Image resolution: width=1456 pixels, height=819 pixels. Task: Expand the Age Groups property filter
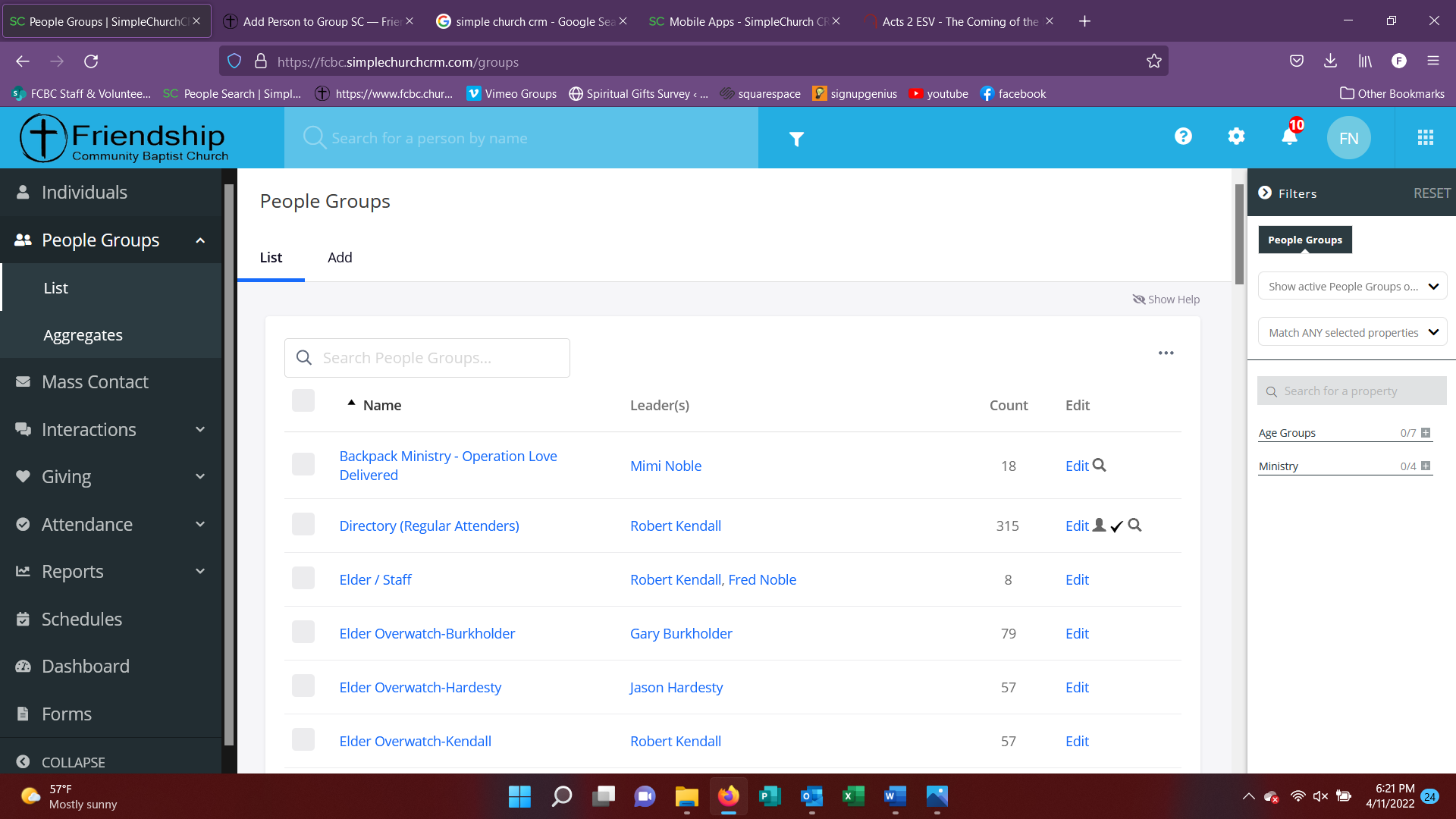tap(1426, 433)
